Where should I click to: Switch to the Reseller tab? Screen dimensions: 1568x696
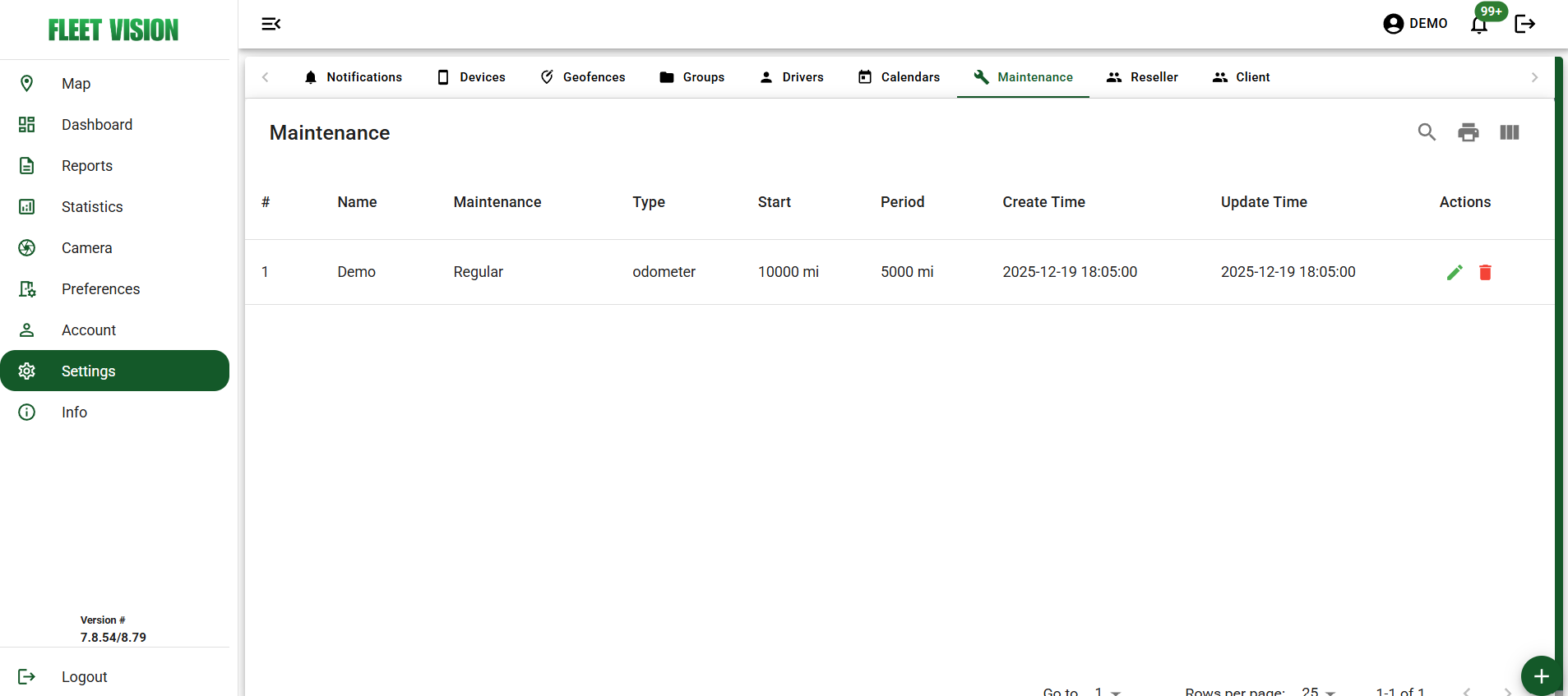pos(1142,77)
